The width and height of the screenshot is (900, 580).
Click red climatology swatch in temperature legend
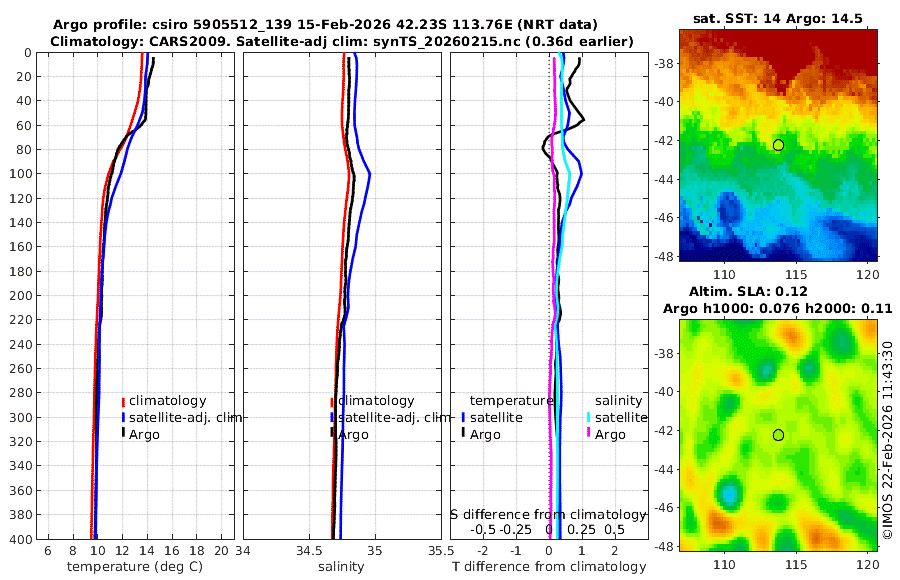point(123,401)
